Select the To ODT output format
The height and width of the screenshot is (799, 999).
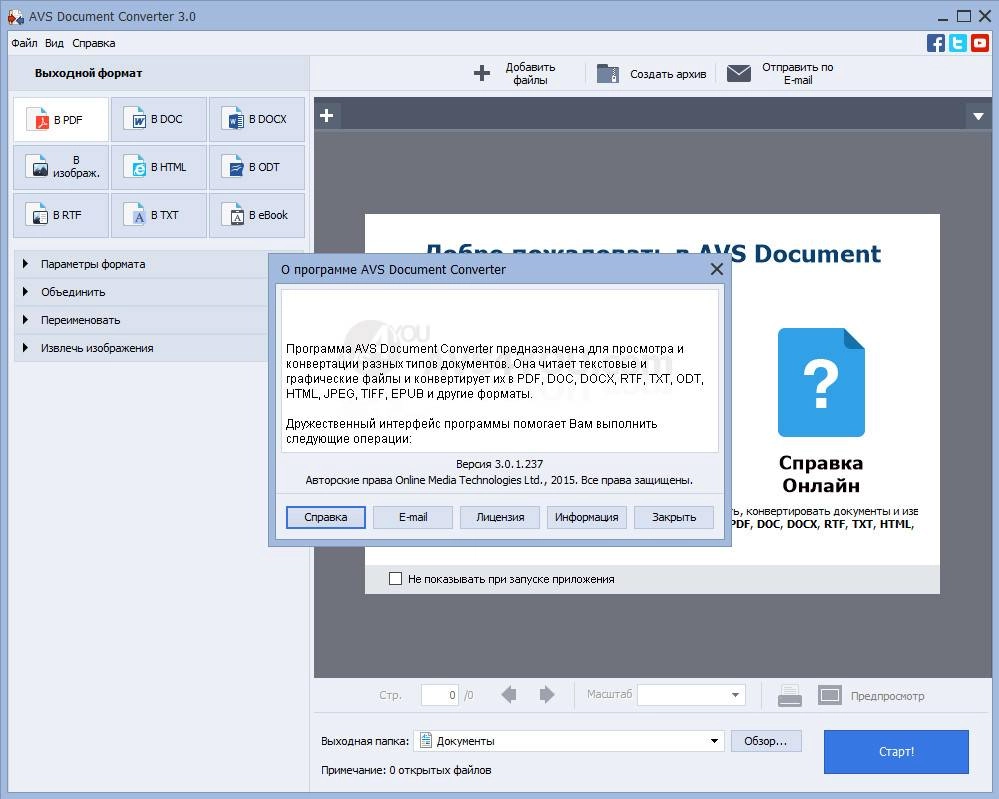click(x=257, y=167)
